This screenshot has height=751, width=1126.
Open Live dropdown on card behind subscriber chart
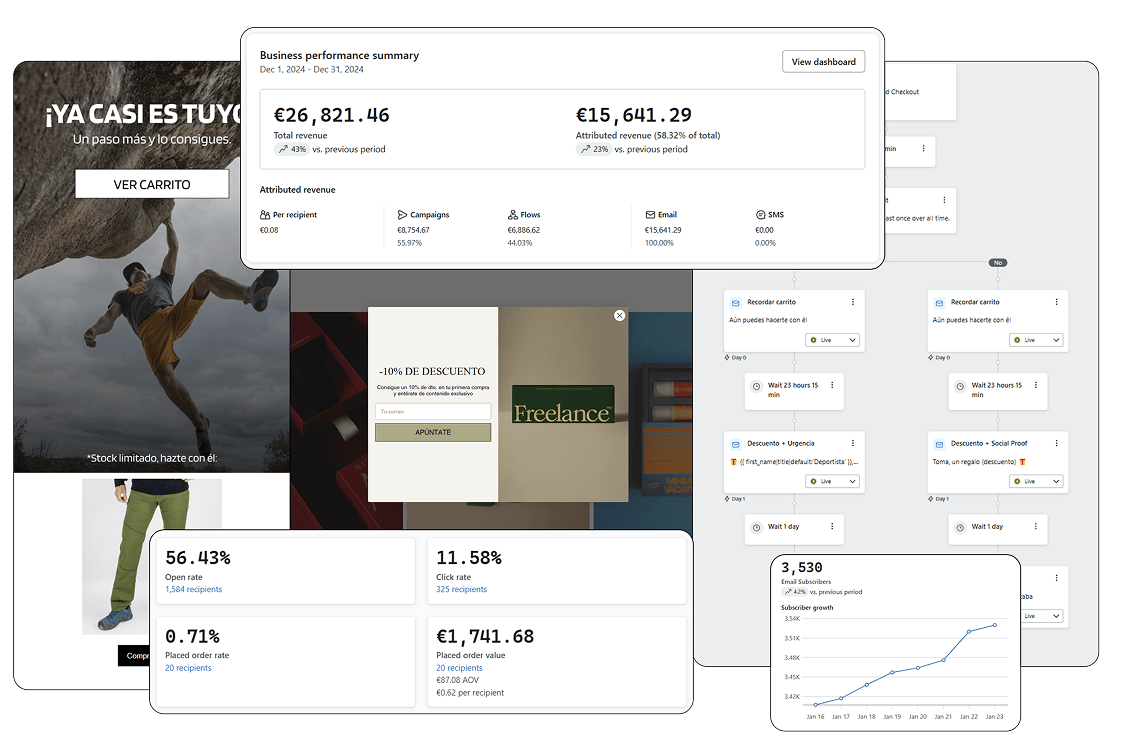1042,616
